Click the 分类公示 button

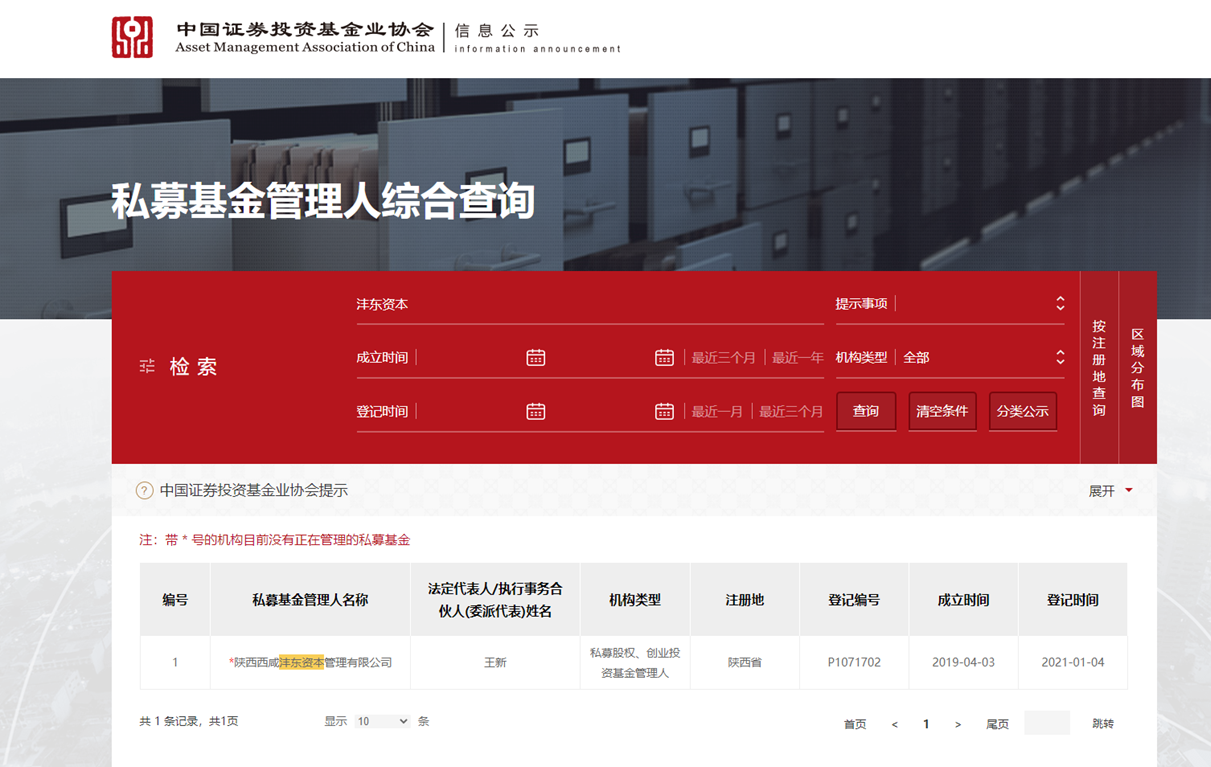1022,412
